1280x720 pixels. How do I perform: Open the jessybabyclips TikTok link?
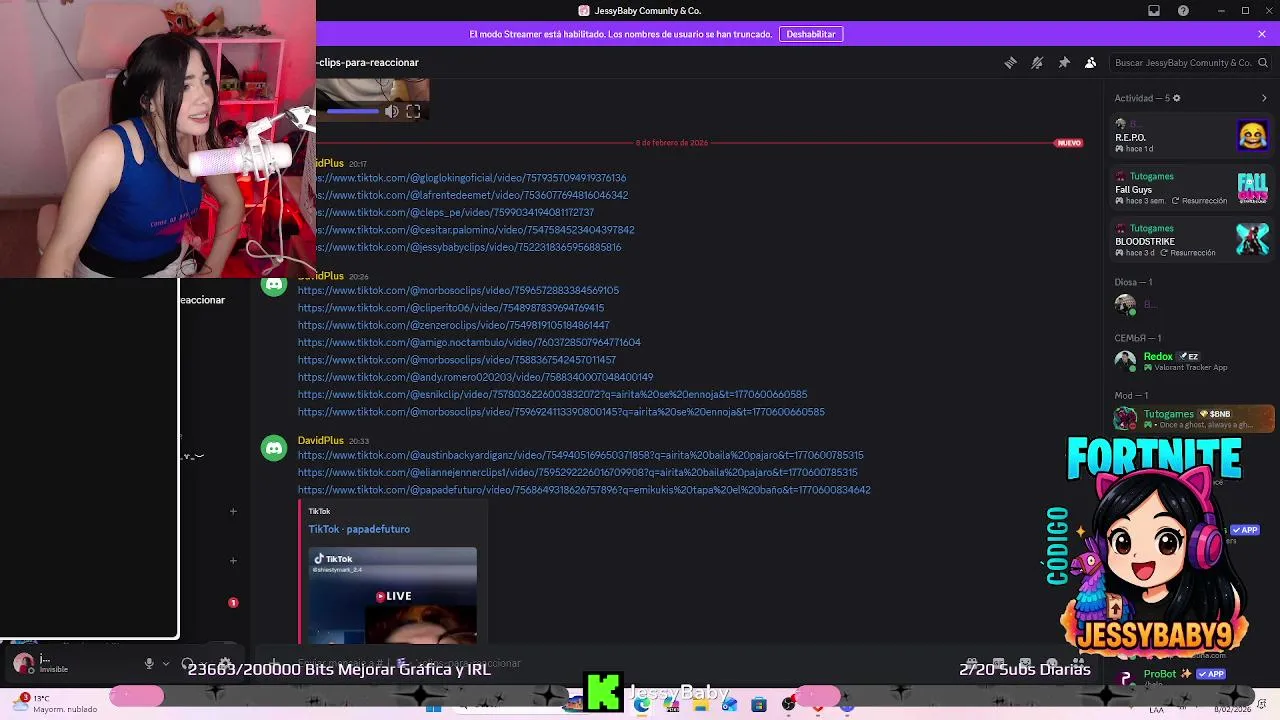(x=467, y=247)
